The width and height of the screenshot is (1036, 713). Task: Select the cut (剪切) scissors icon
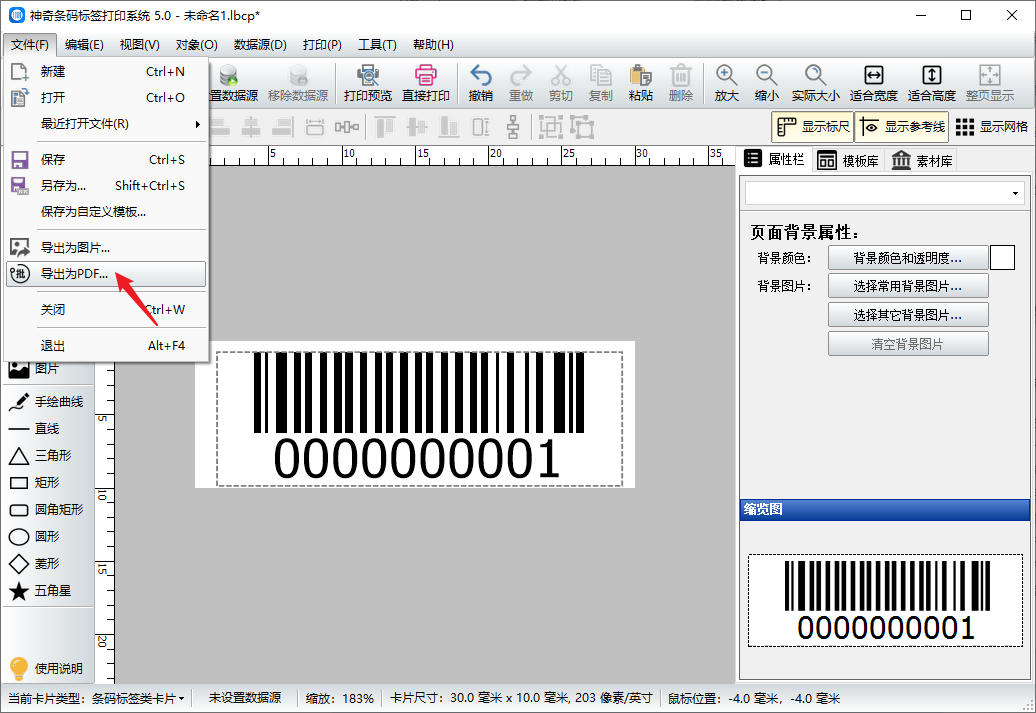(560, 83)
